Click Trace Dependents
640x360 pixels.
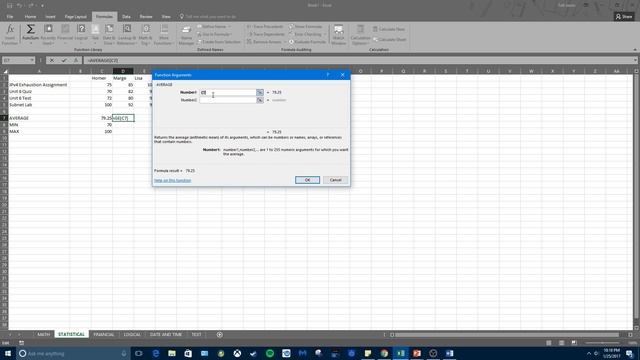(x=266, y=34)
